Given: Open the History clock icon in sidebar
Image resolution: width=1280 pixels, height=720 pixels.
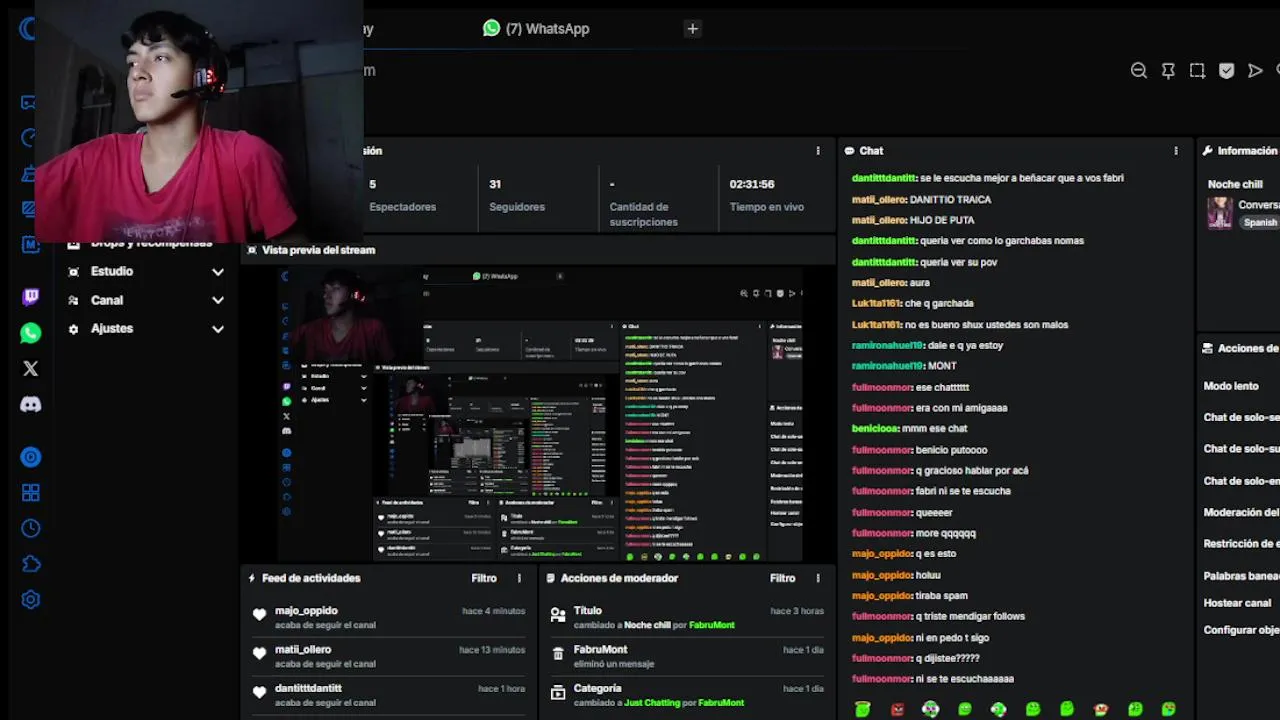Looking at the screenshot, I should click(x=31, y=529).
